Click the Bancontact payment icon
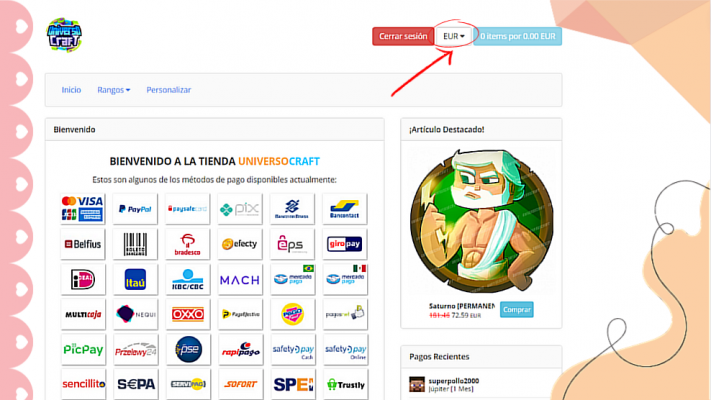The image size is (711, 400). [345, 209]
